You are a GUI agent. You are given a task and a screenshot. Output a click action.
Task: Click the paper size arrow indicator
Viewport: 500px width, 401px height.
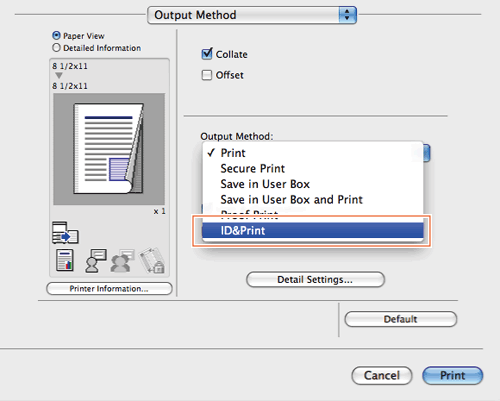pyautogui.click(x=59, y=76)
